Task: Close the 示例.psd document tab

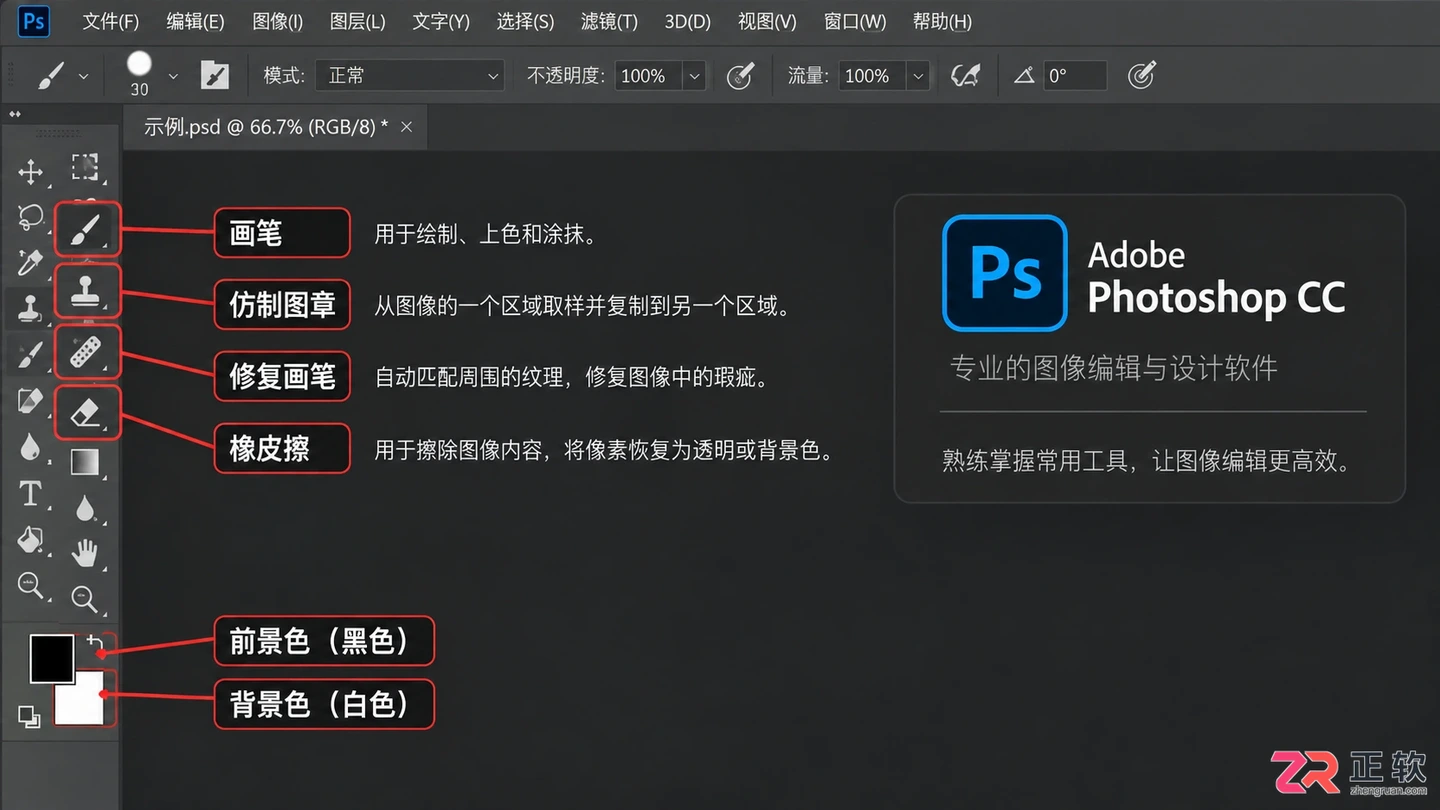Action: click(x=406, y=127)
